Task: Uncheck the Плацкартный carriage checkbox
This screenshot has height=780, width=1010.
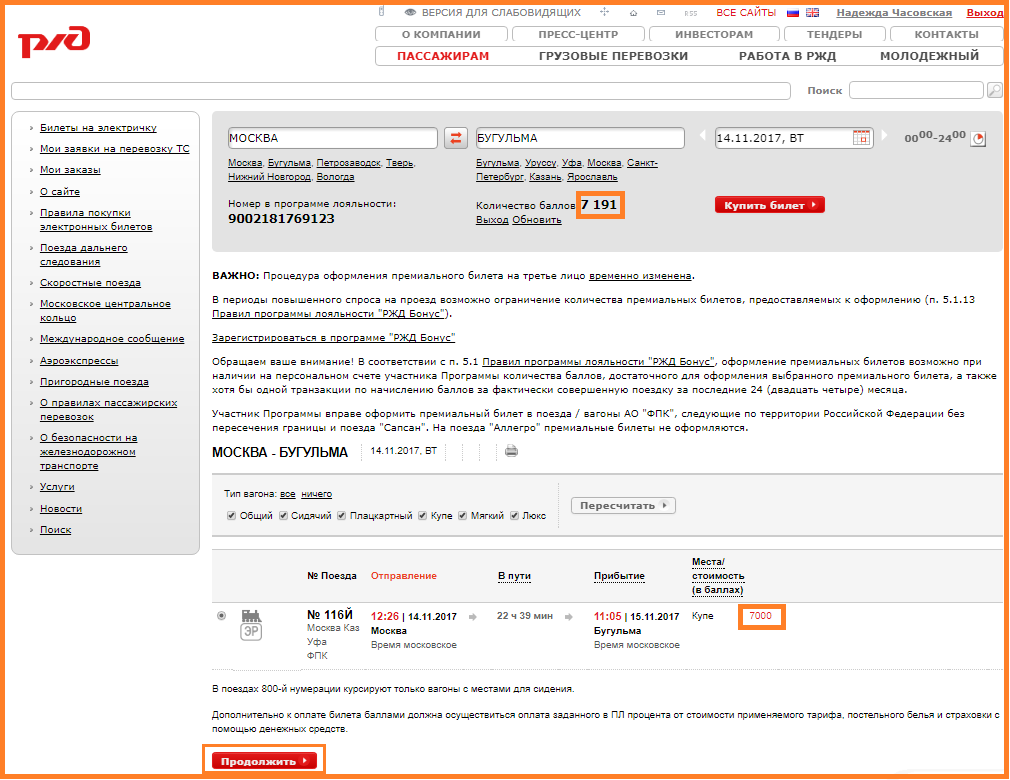Action: (x=342, y=516)
